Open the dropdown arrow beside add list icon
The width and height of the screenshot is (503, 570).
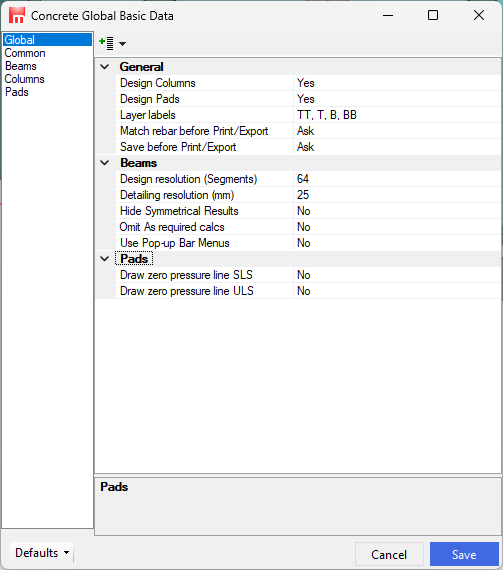pyautogui.click(x=122, y=44)
